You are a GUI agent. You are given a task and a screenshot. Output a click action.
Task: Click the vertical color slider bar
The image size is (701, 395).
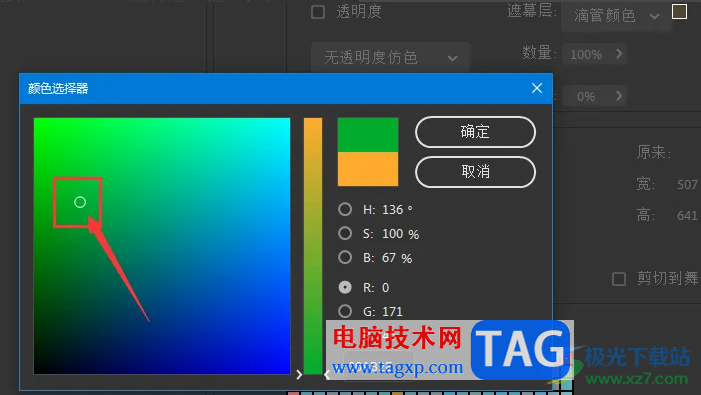pos(313,246)
